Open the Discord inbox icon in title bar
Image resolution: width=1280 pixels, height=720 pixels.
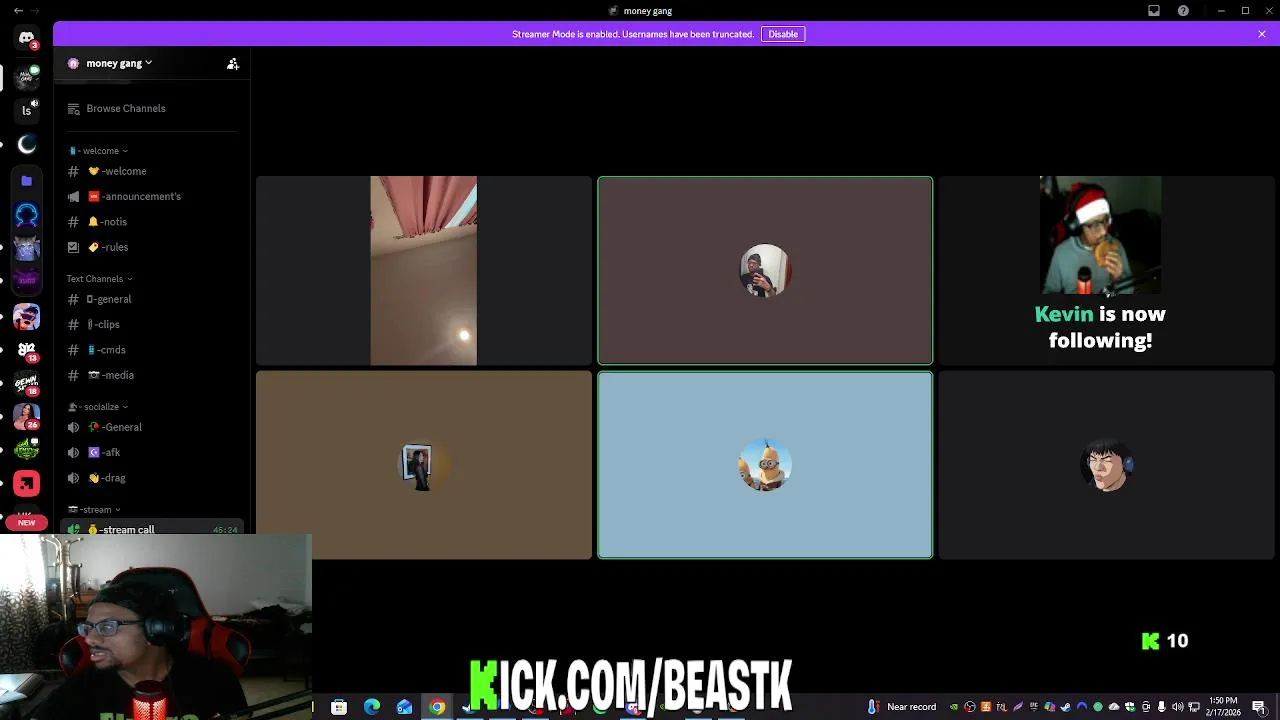[1154, 11]
